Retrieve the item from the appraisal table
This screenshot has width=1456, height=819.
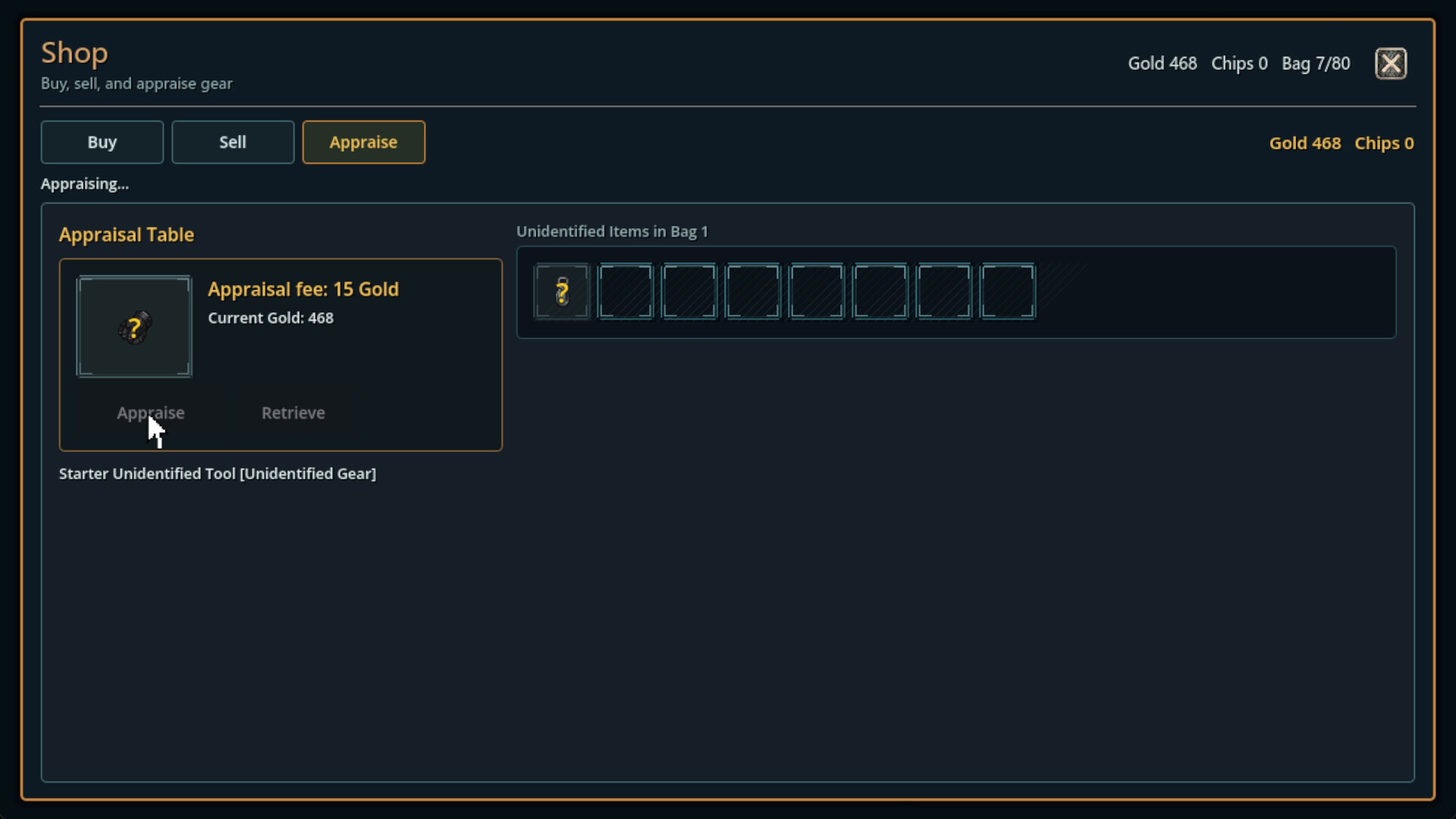[293, 413]
